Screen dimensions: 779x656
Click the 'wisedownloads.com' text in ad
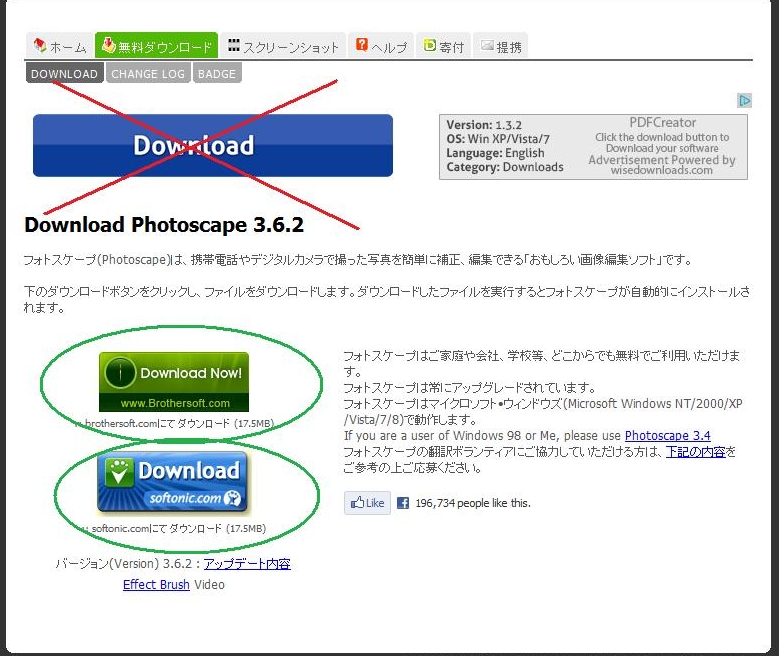(662, 170)
